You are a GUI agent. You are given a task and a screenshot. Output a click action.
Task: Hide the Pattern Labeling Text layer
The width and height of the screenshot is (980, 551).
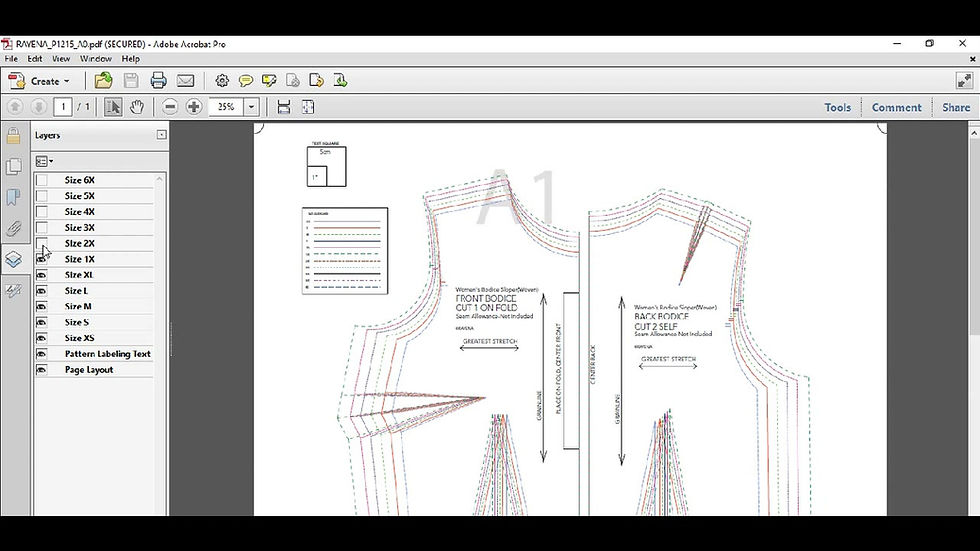42,354
